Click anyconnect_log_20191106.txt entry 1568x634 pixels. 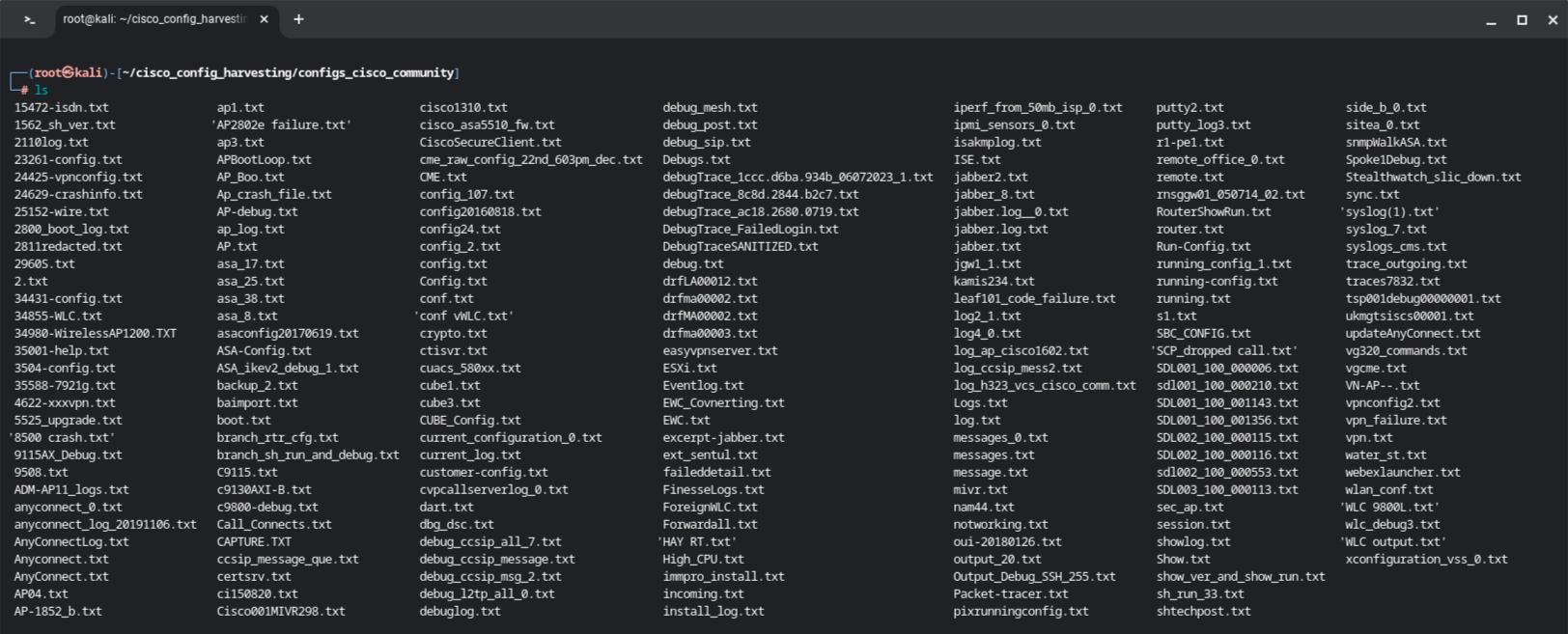pos(105,525)
